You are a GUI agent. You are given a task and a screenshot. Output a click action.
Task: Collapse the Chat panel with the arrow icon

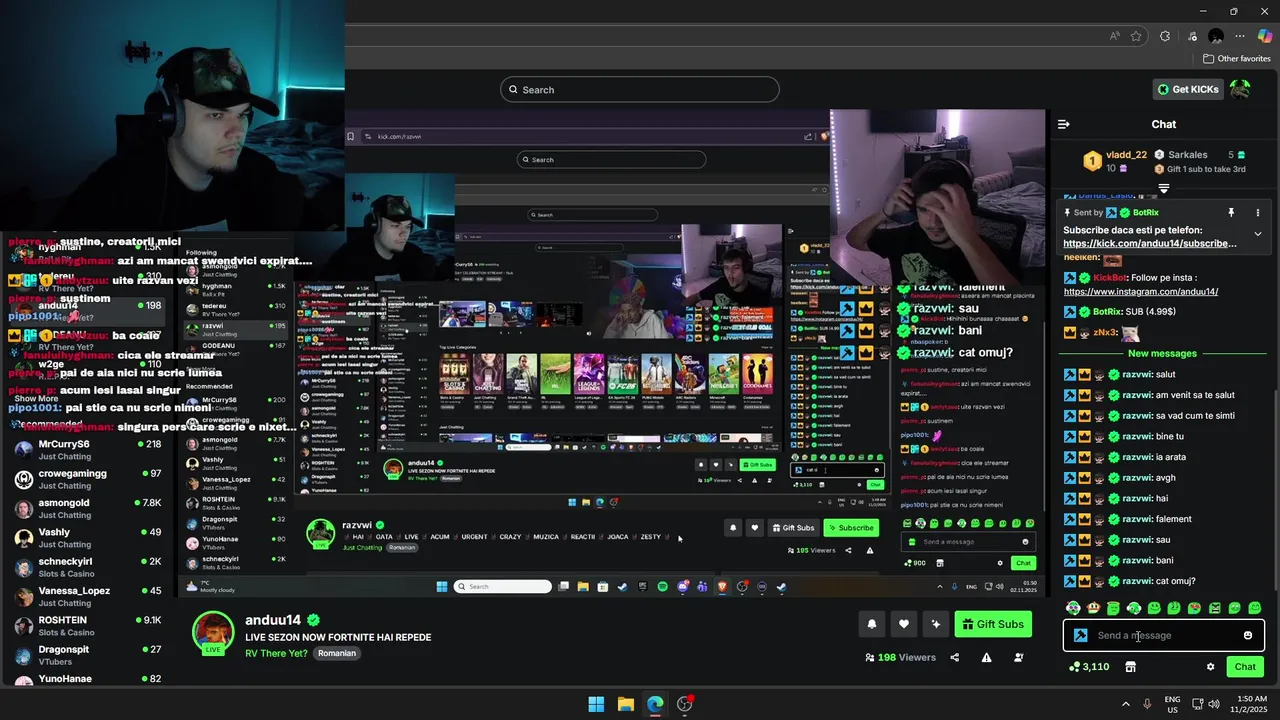(x=1063, y=124)
